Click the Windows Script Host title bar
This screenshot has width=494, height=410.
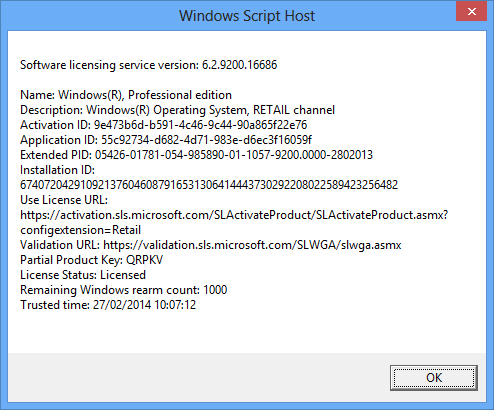(247, 16)
